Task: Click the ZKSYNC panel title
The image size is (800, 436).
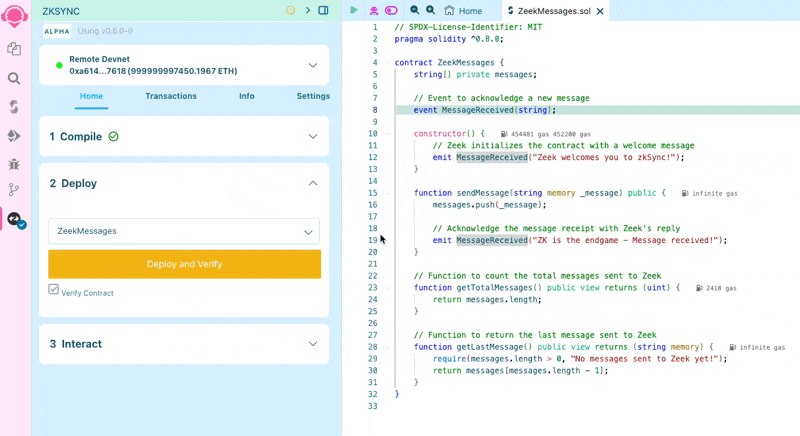Action: pos(61,11)
